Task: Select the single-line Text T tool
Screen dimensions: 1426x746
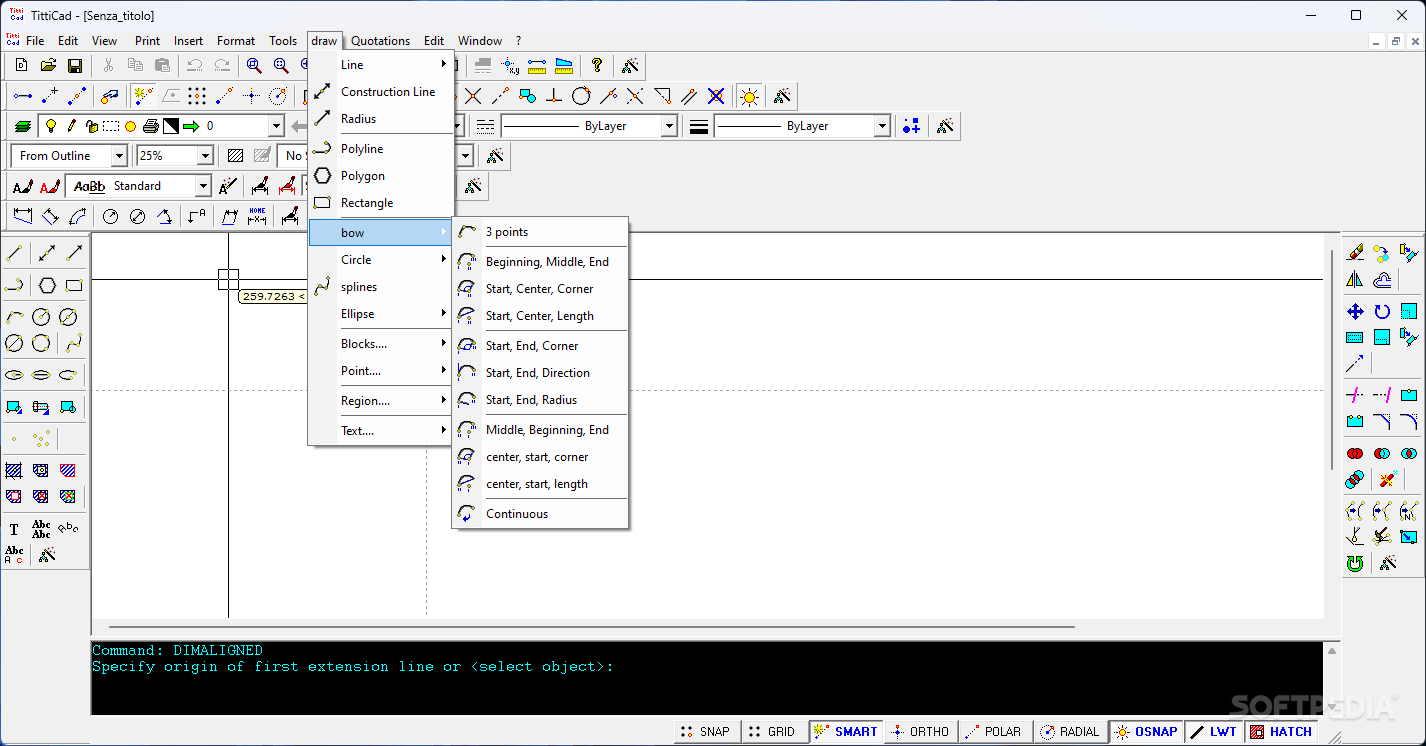Action: (x=14, y=530)
